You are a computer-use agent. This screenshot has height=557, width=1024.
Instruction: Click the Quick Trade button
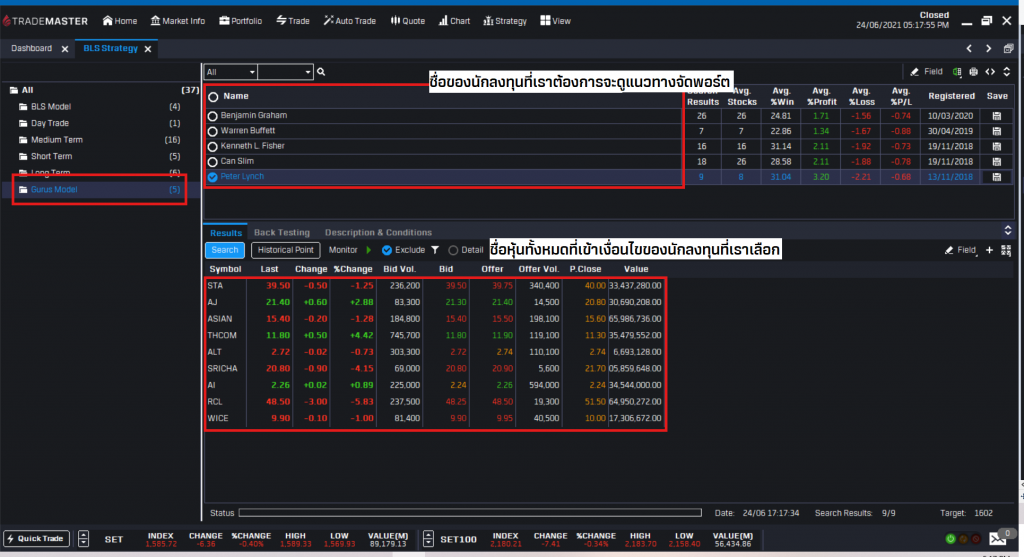(x=37, y=539)
